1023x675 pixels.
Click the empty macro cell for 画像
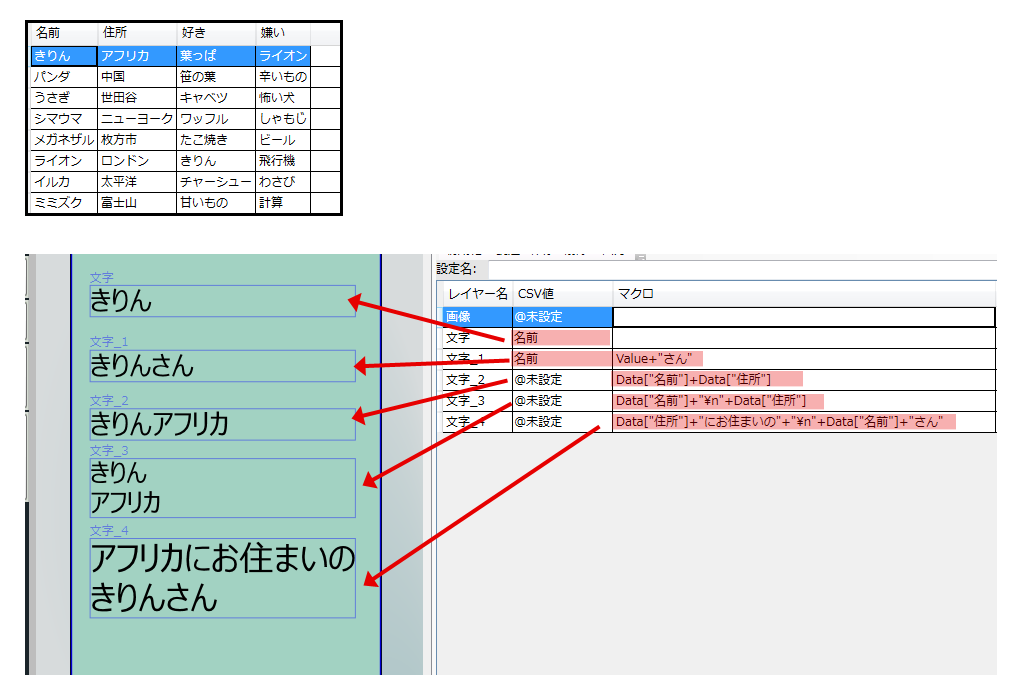(x=803, y=317)
